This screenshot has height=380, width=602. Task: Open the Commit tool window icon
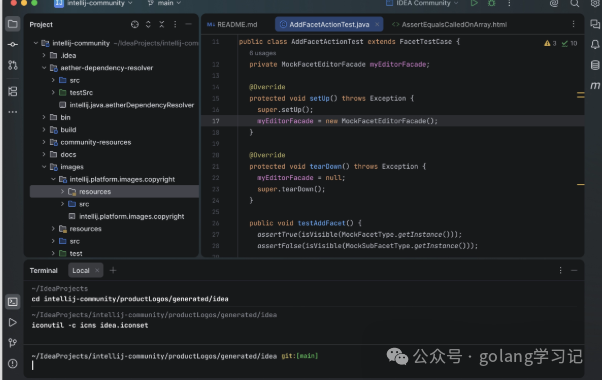(x=12, y=45)
